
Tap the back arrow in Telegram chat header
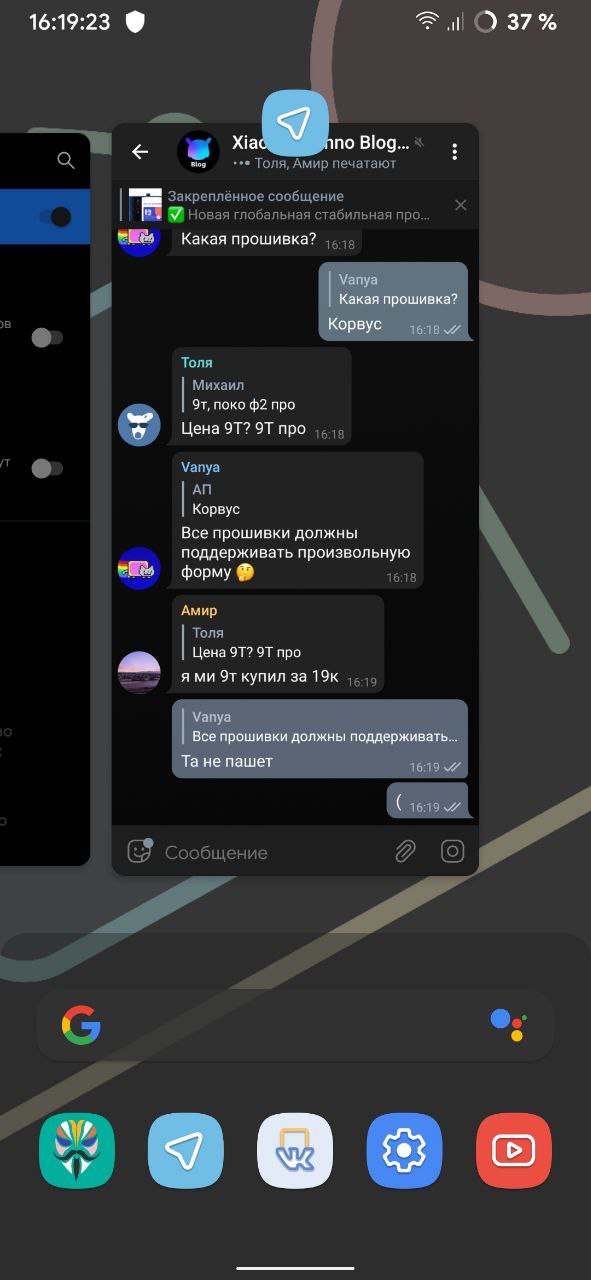[x=140, y=152]
